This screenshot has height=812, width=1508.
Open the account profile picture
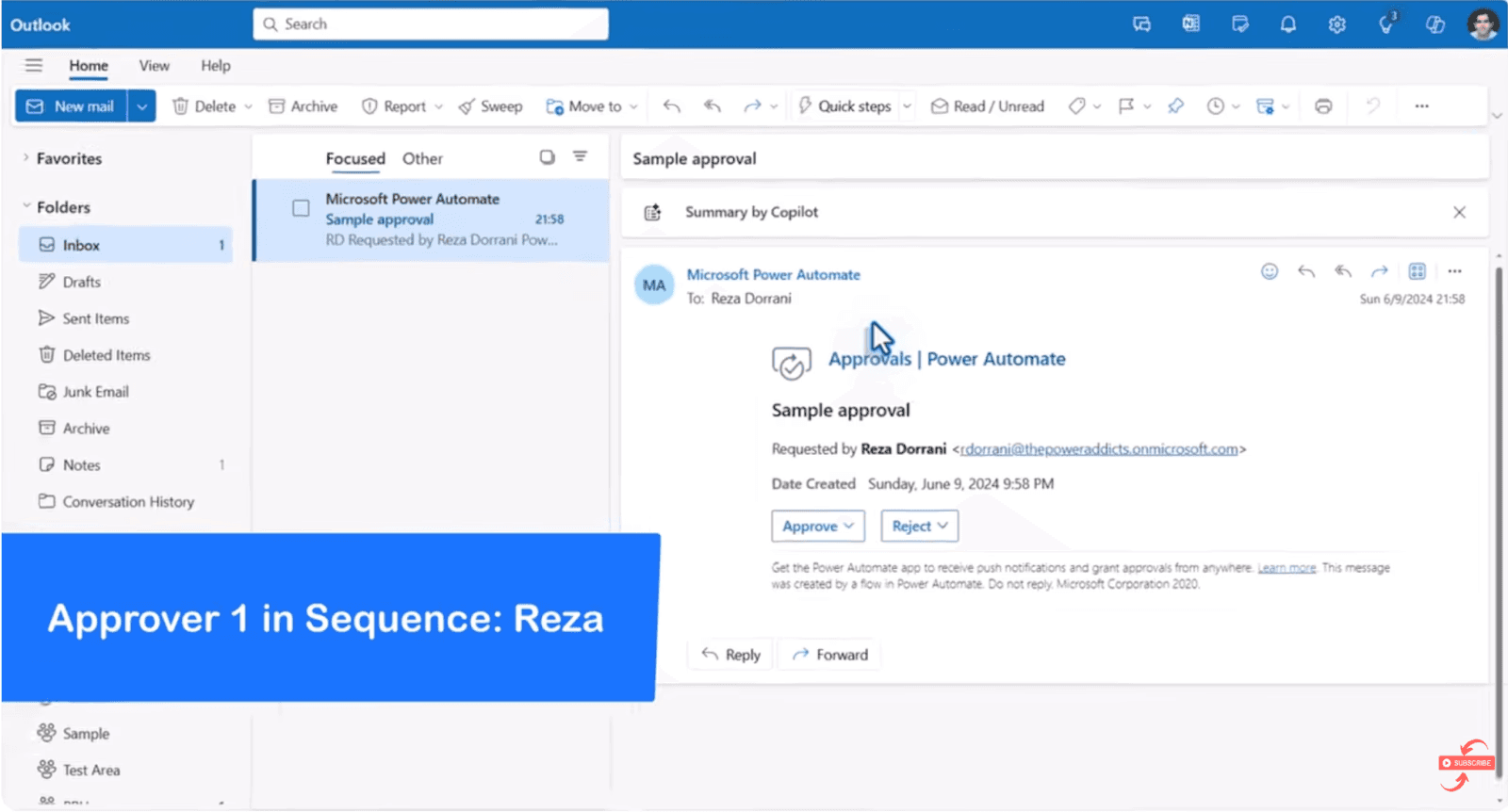click(x=1483, y=24)
